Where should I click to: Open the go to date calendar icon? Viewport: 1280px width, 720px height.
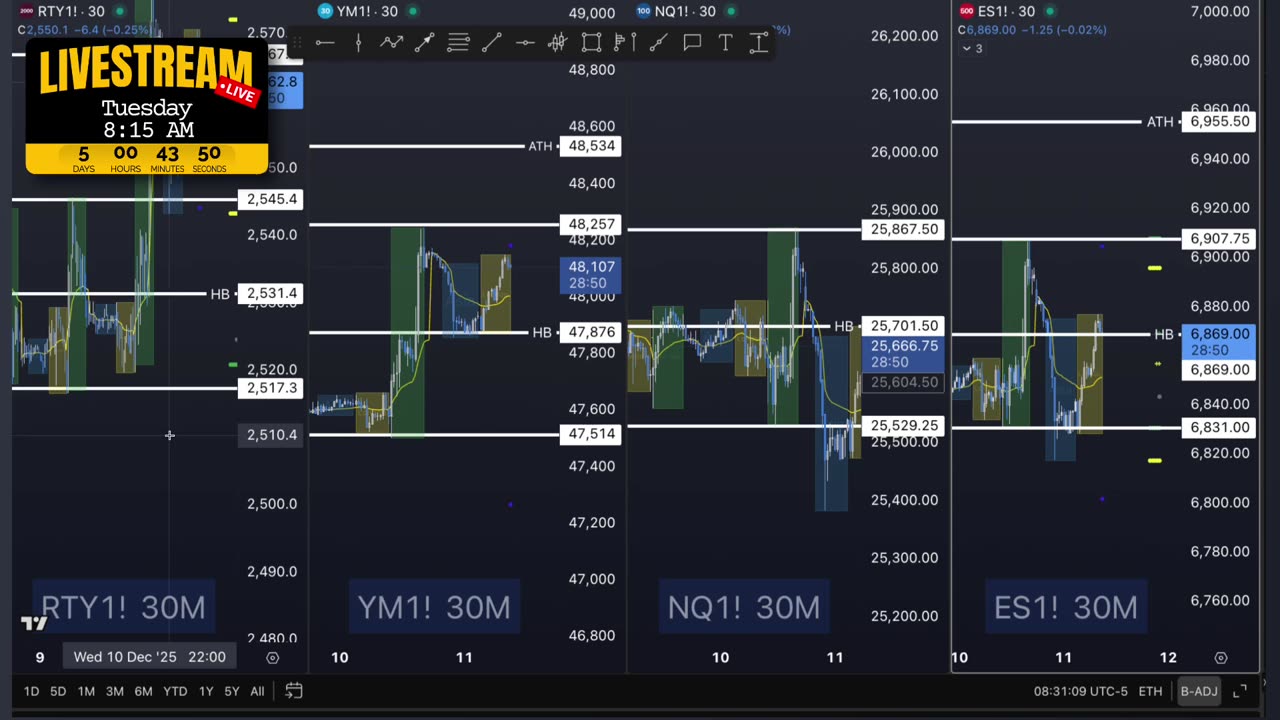(x=294, y=691)
